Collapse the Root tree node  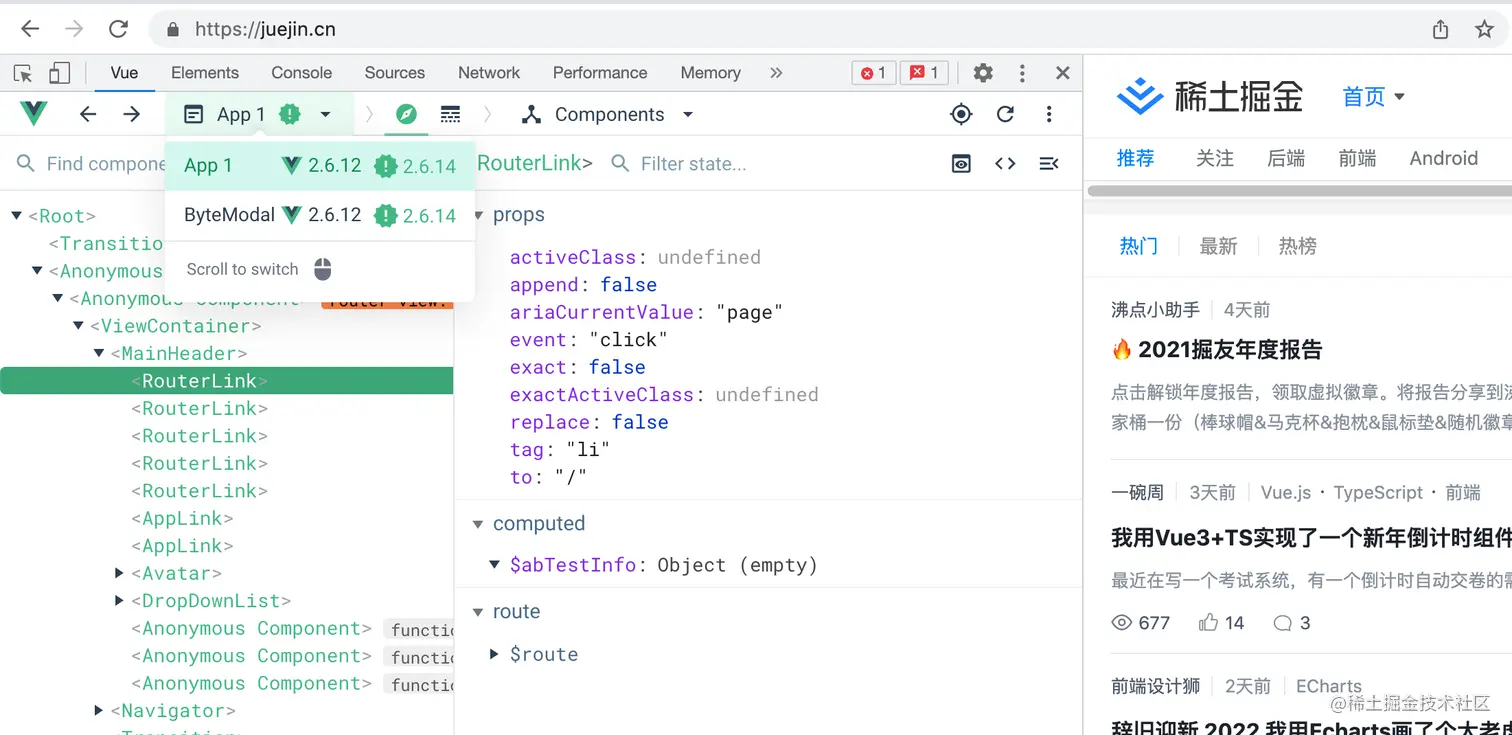coord(16,216)
